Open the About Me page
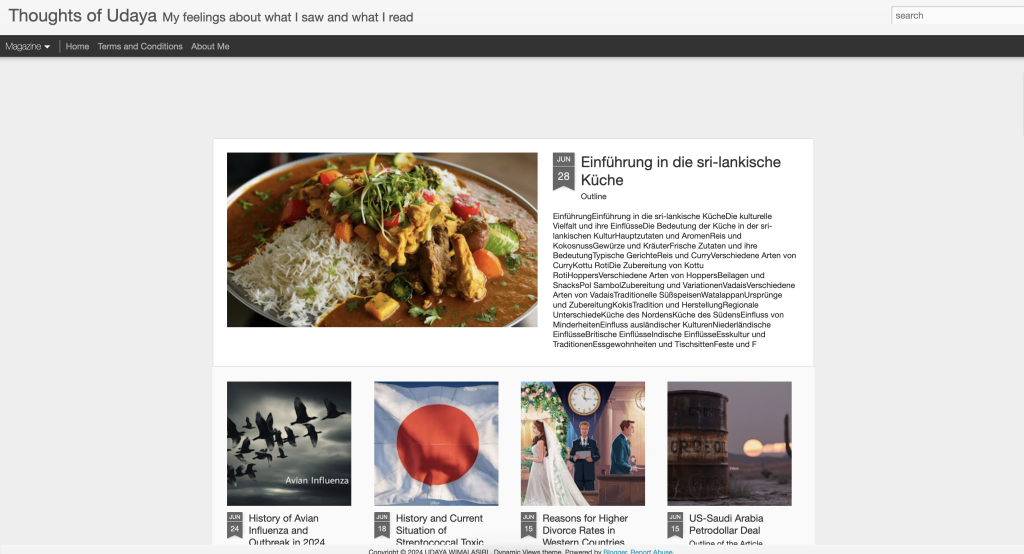Screen dimensions: 1024x554 [x=210, y=46]
